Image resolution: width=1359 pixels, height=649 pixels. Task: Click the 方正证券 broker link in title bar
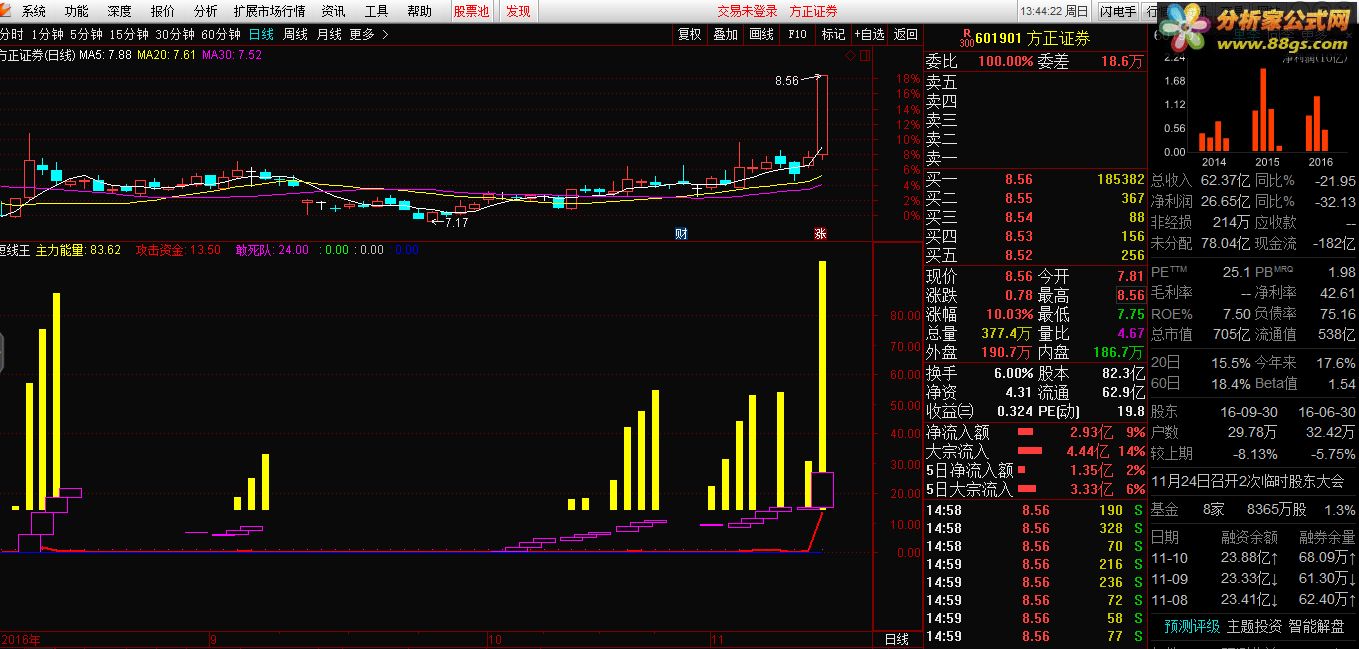tap(813, 11)
